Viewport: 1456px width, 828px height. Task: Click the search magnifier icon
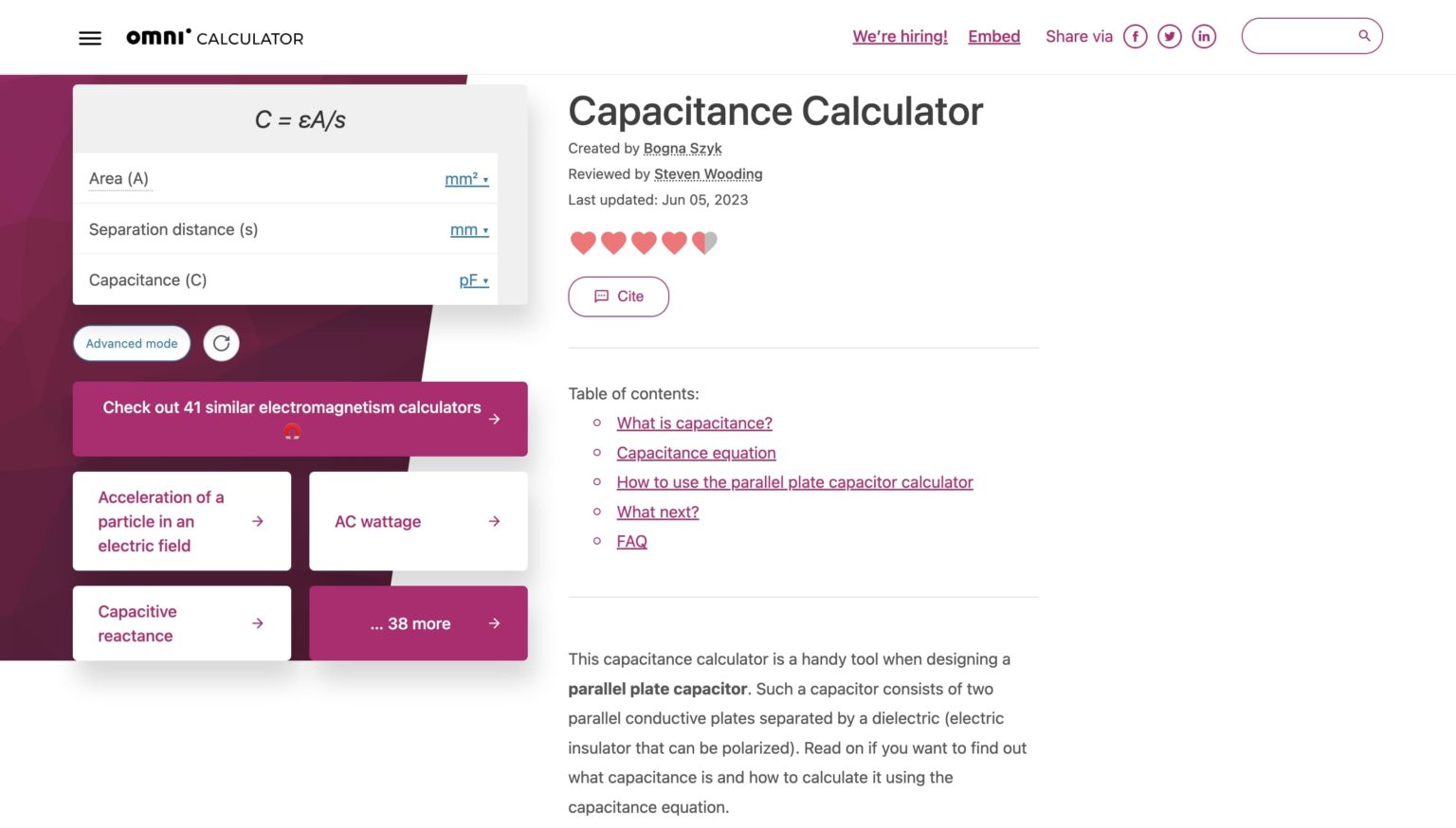pos(1363,35)
